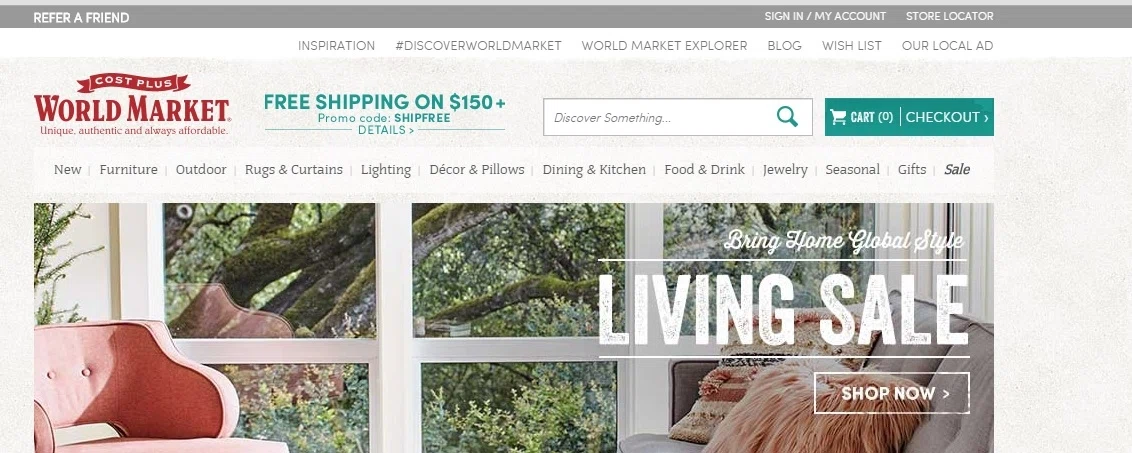Click the Shop Now banner button
This screenshot has width=1132, height=453.
(892, 393)
